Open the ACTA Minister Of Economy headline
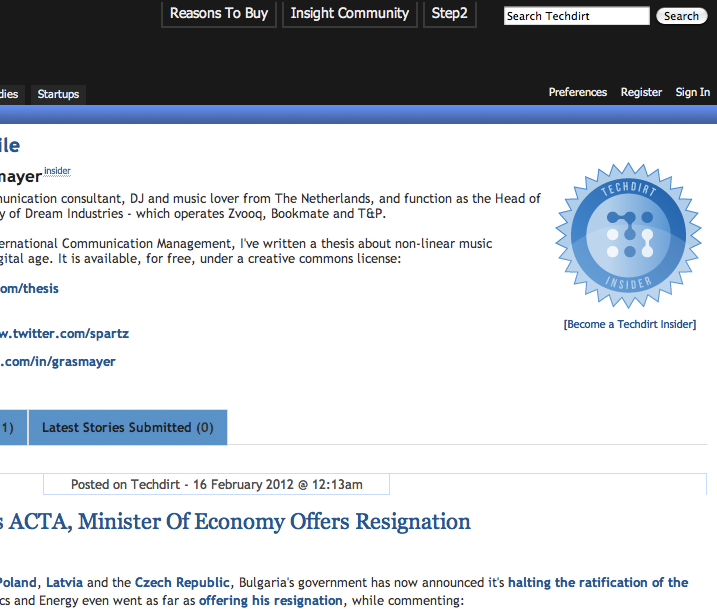 (x=235, y=522)
